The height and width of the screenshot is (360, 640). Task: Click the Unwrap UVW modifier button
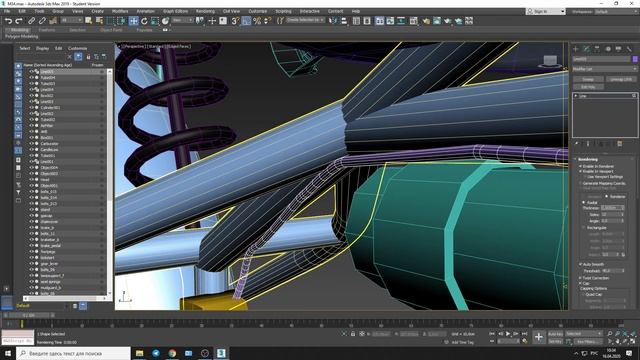click(x=620, y=80)
